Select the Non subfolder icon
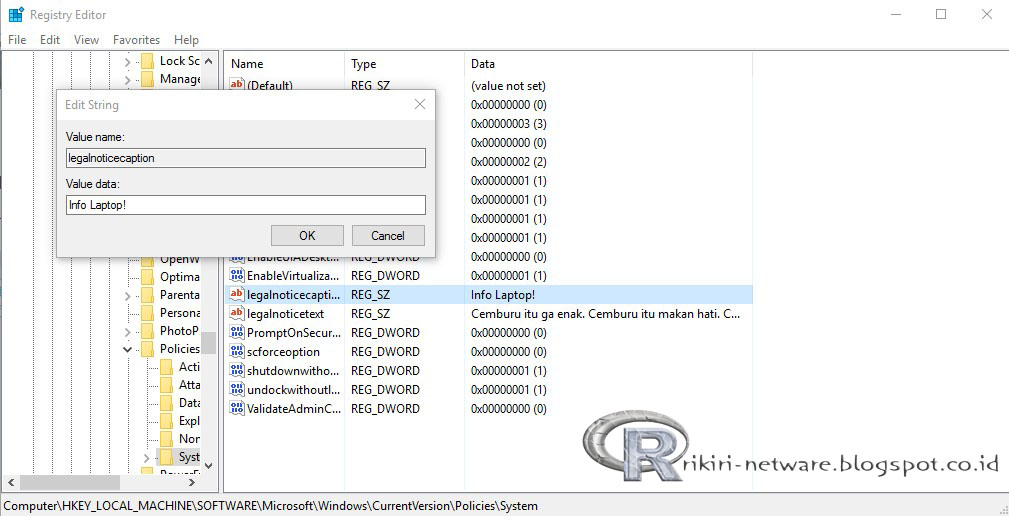This screenshot has width=1009, height=516. point(167,439)
